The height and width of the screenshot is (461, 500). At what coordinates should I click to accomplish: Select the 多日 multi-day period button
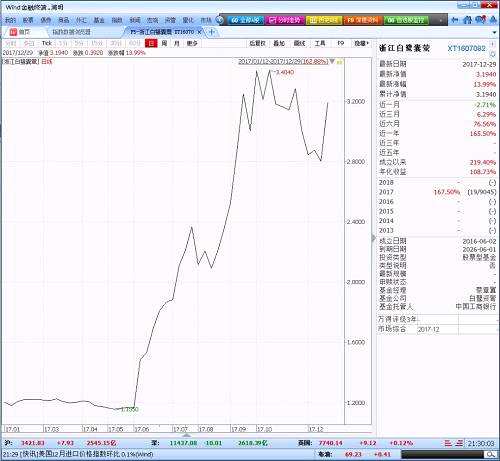click(29, 43)
